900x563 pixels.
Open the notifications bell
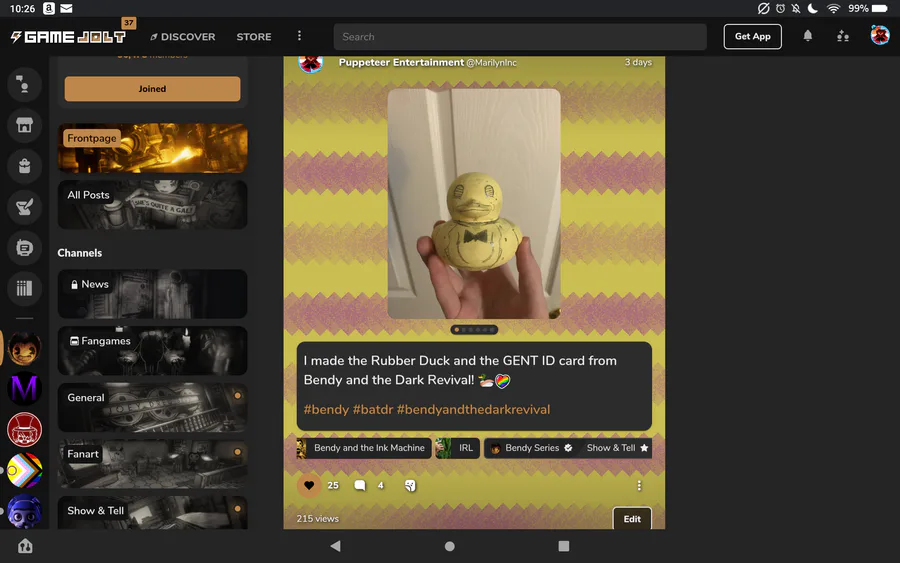(x=808, y=36)
